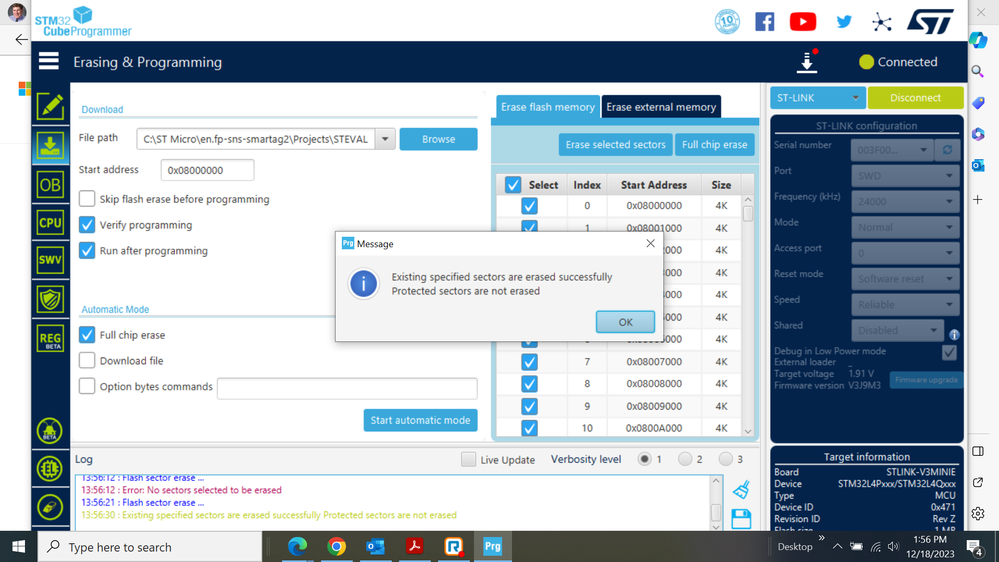Open the Reset mode dropdown
999x562 pixels.
click(905, 278)
